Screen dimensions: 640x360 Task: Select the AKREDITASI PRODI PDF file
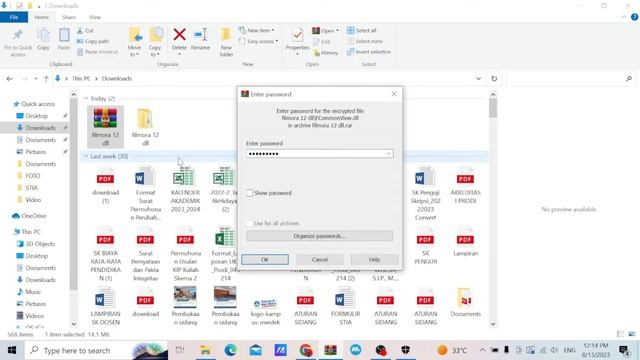[x=465, y=186]
